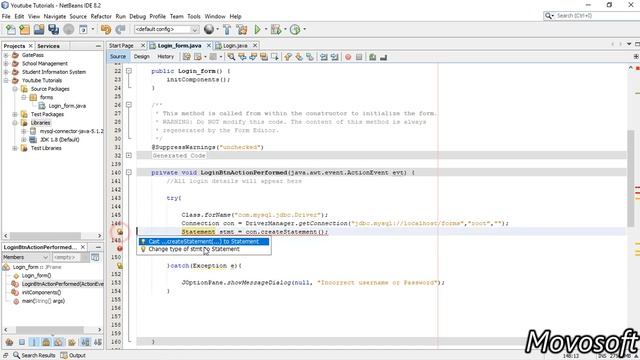Run the project with green play icon

(258, 29)
